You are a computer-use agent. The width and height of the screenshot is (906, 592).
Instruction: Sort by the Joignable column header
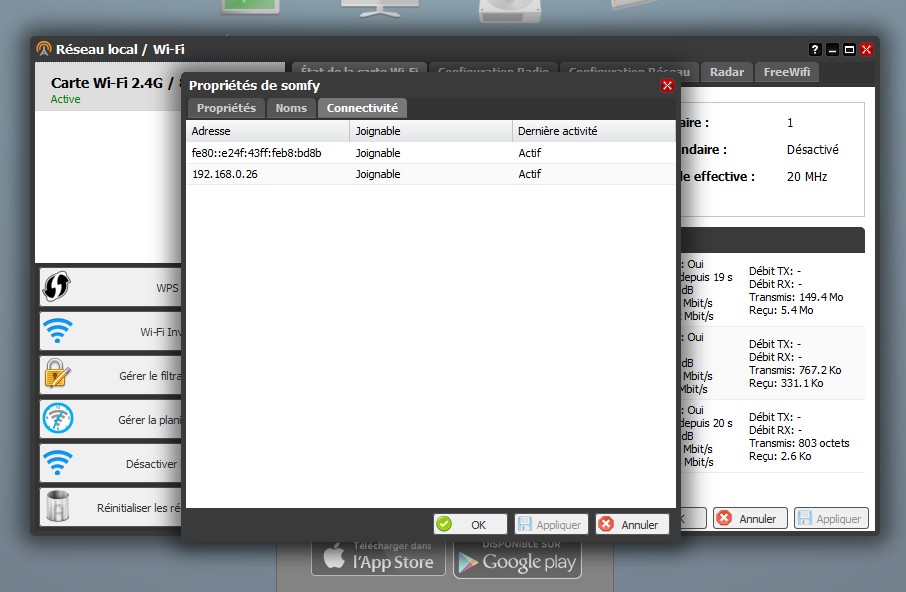click(x=430, y=131)
